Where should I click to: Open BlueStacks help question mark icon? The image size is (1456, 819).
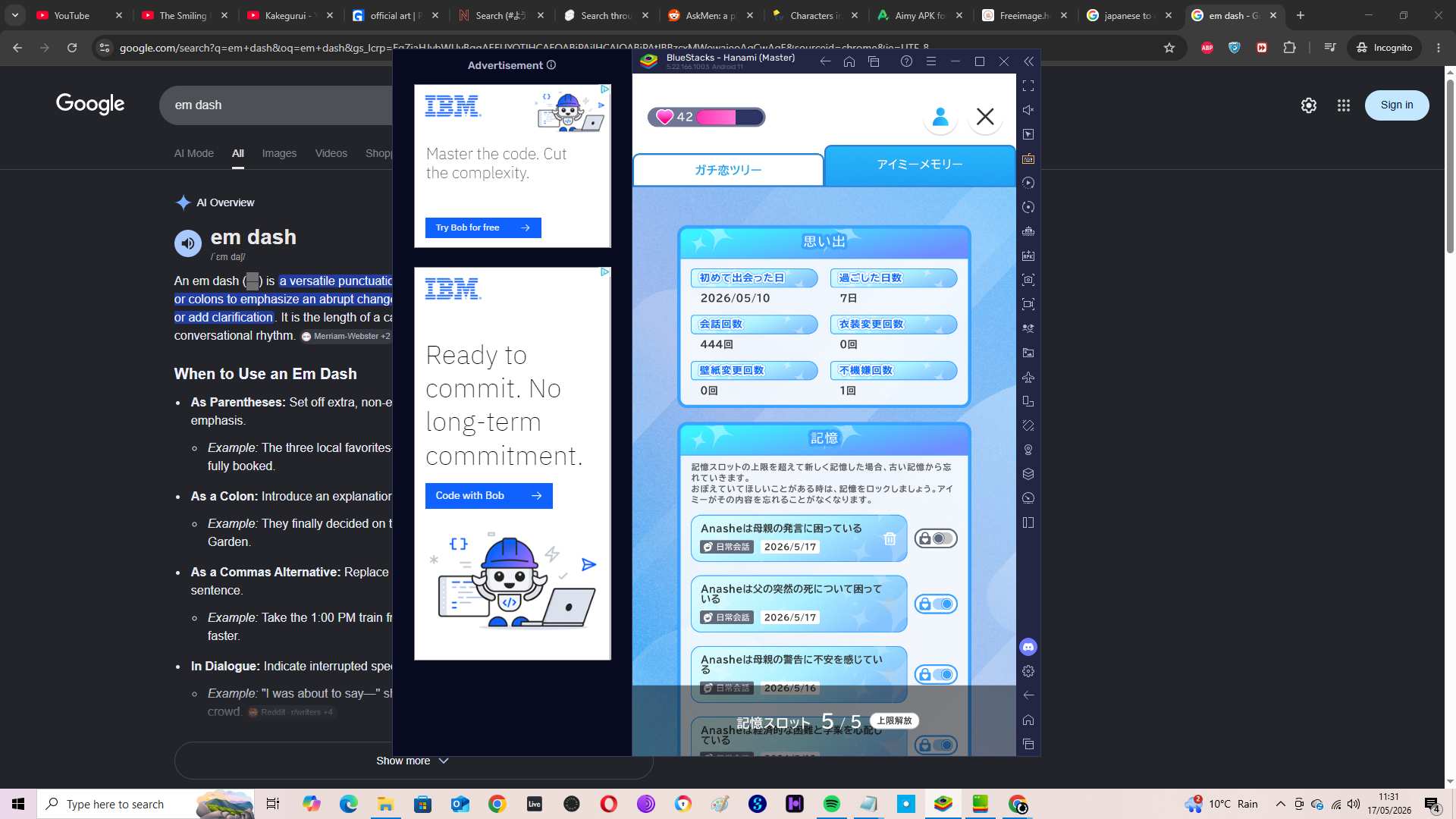(x=906, y=61)
